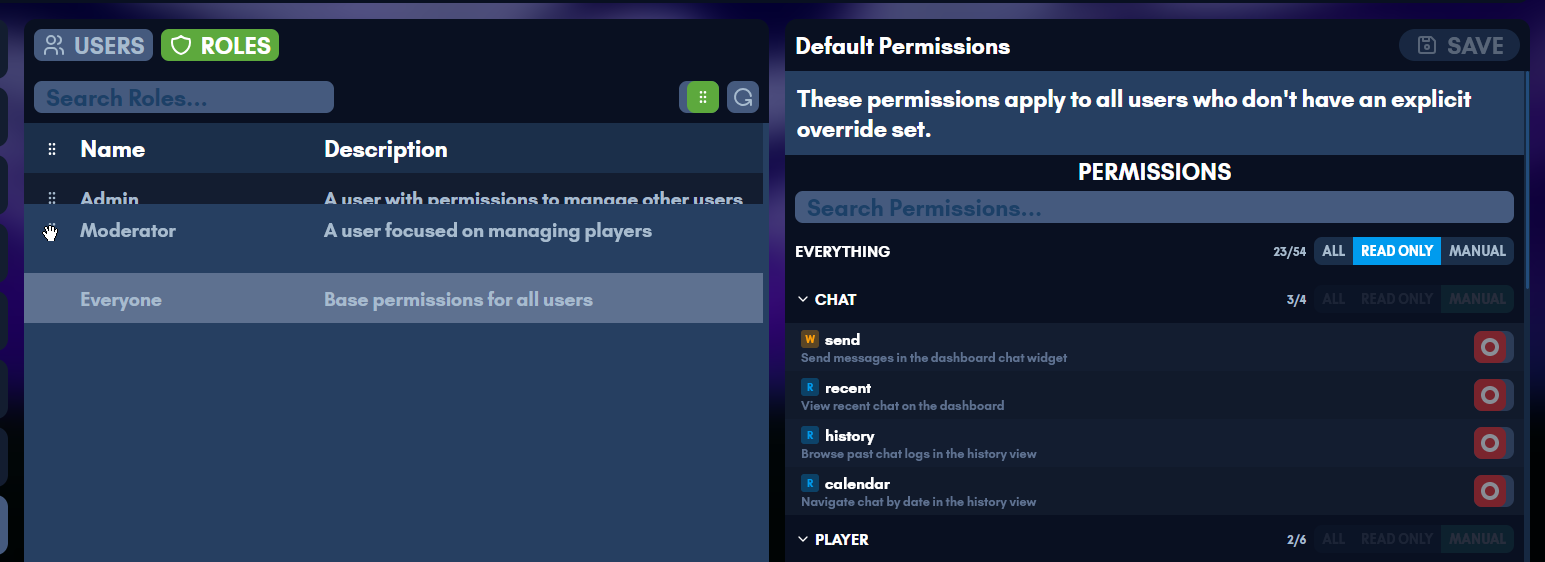This screenshot has height=562, width=1545.
Task: Click the Name column header
Action: coord(113,149)
